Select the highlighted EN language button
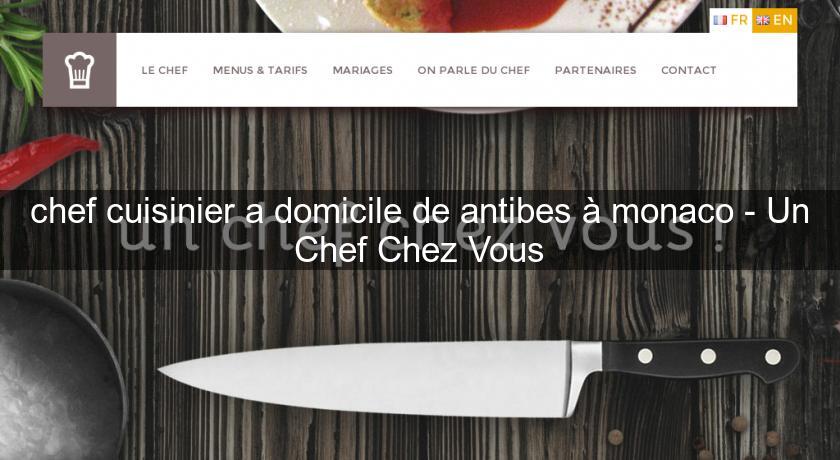Viewport: 840px width, 460px height. click(x=775, y=20)
